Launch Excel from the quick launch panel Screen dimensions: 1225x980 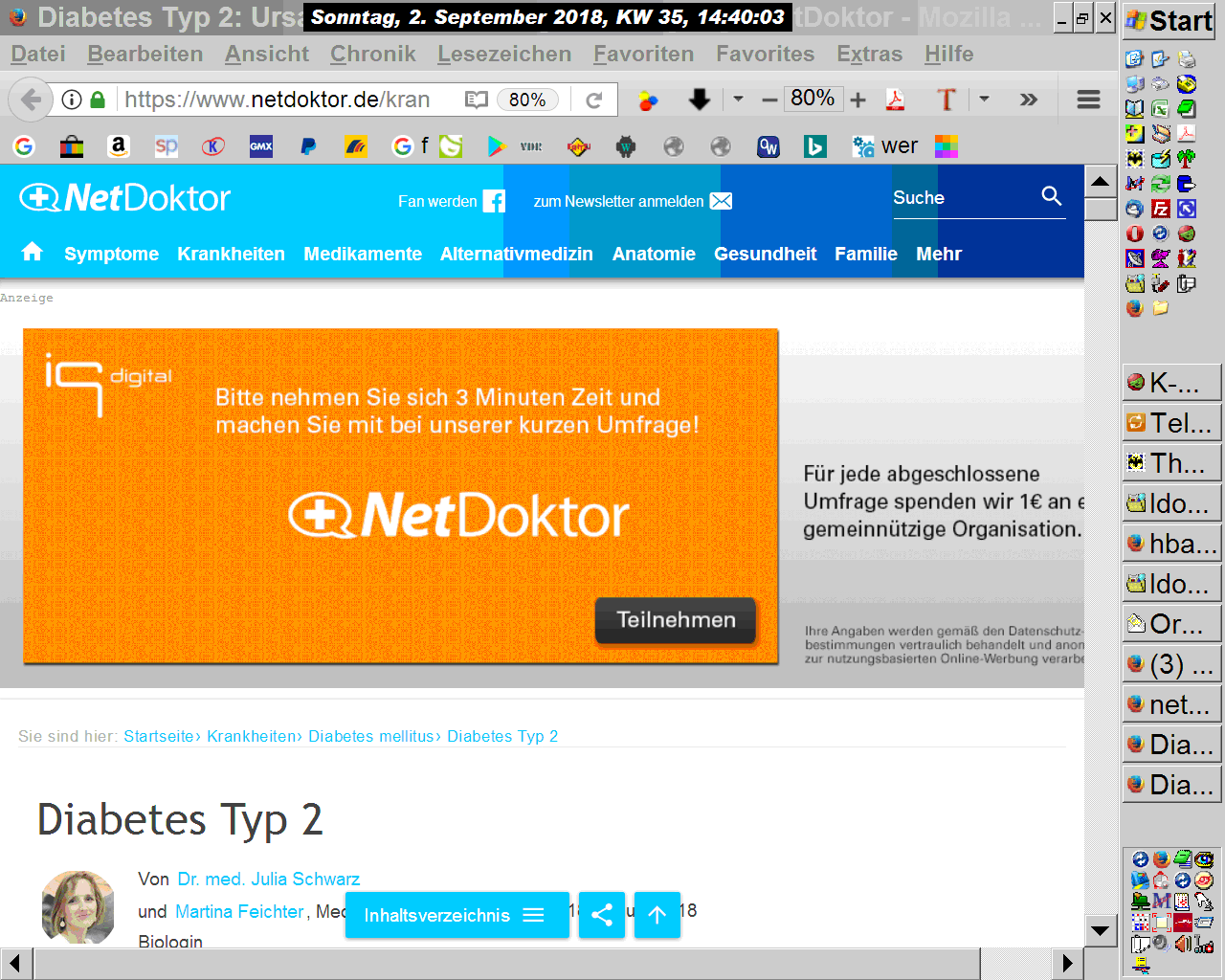tap(1161, 109)
